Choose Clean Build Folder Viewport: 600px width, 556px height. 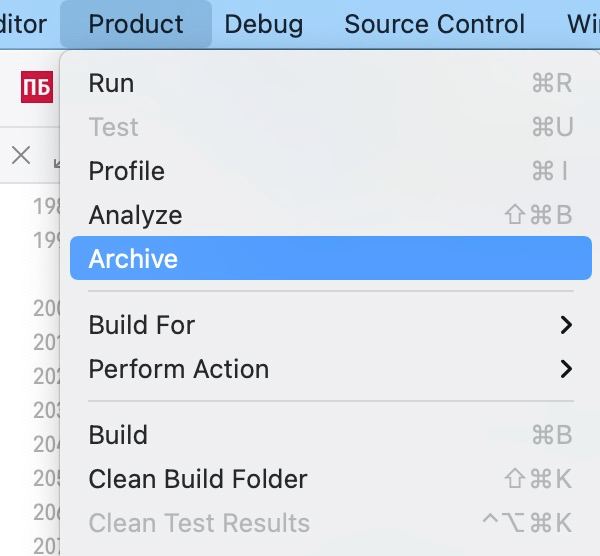pos(331,479)
